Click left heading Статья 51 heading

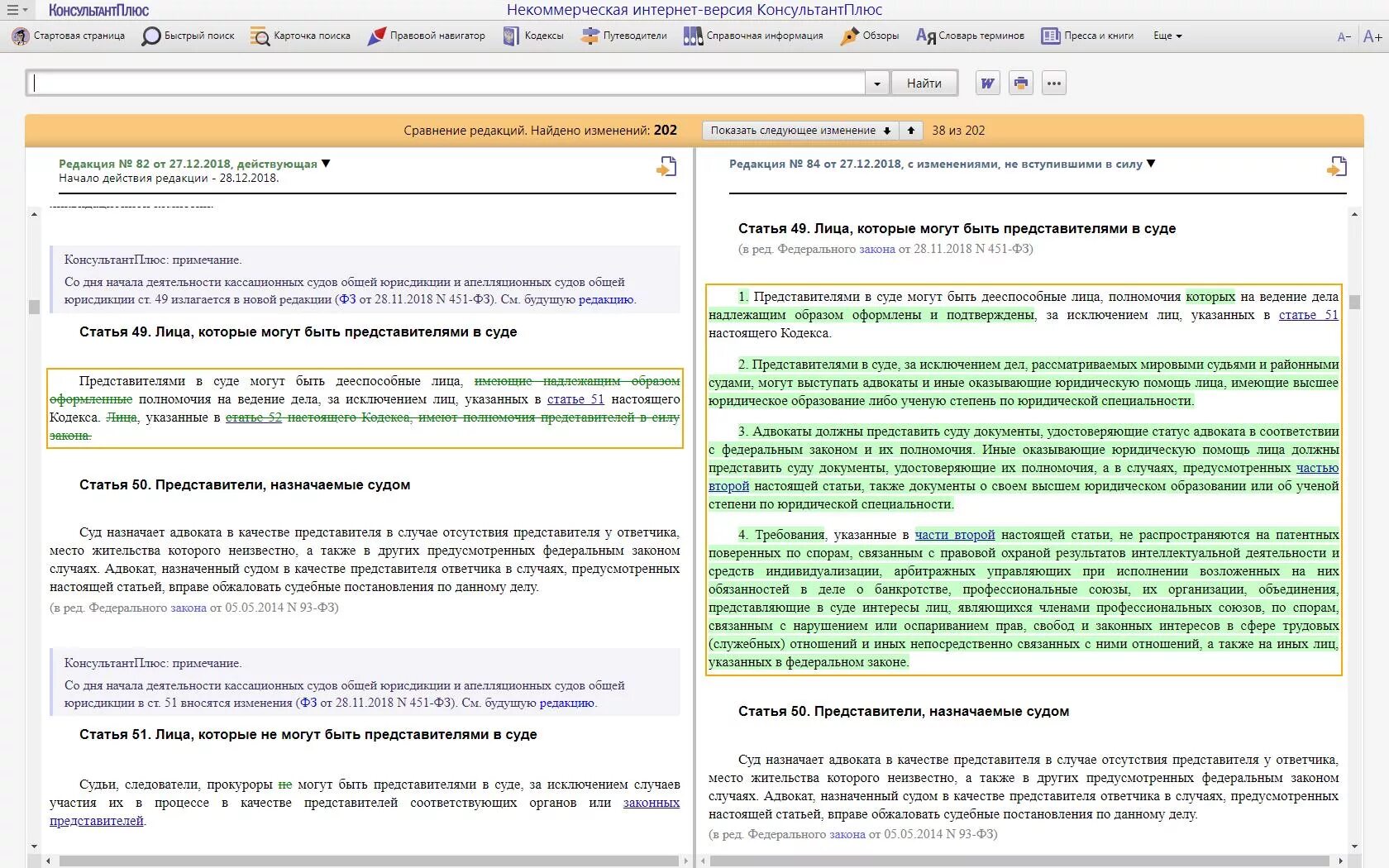pyautogui.click(x=308, y=734)
